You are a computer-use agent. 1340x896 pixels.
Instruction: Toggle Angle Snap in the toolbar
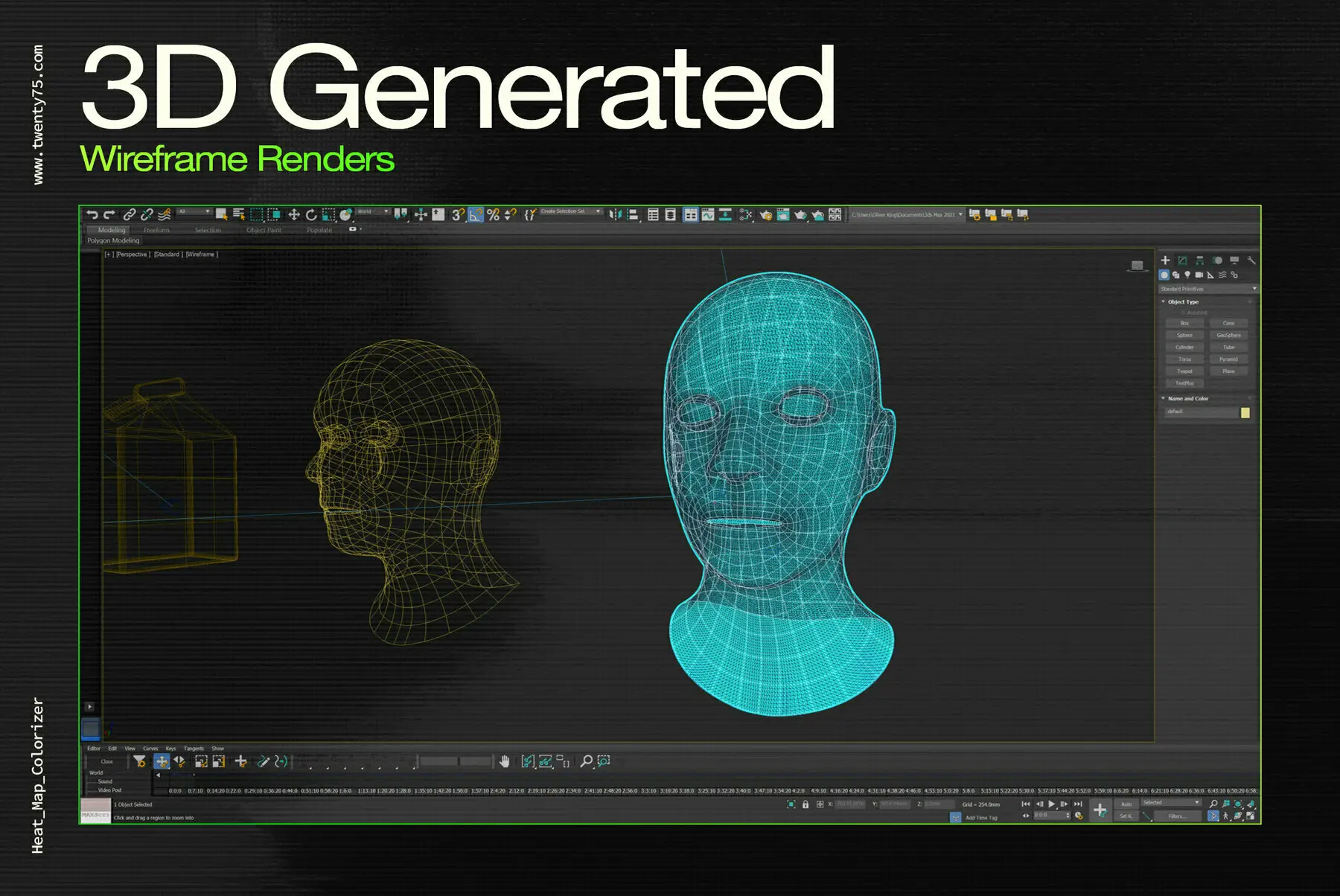pyautogui.click(x=476, y=215)
